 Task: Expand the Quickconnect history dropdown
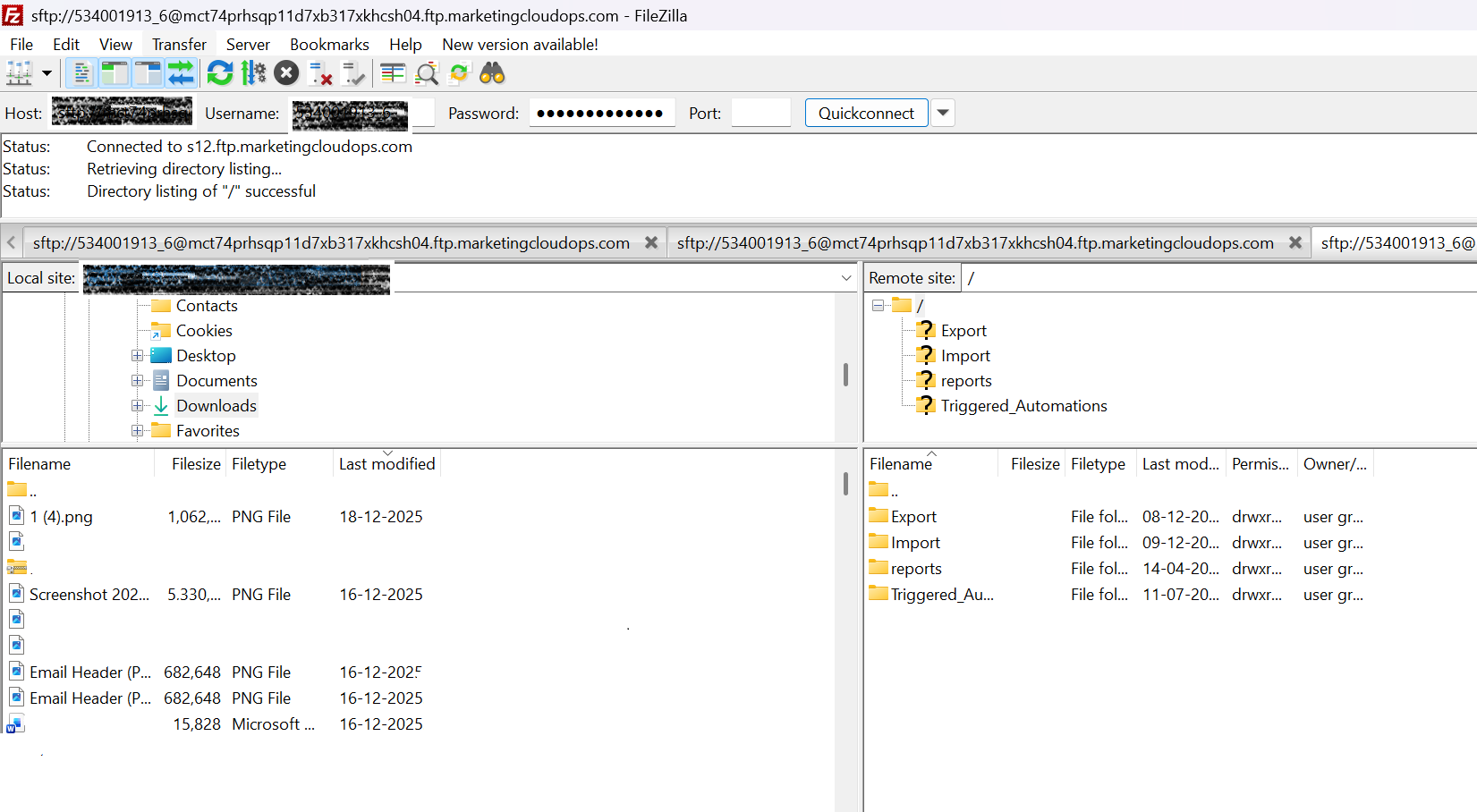point(943,113)
